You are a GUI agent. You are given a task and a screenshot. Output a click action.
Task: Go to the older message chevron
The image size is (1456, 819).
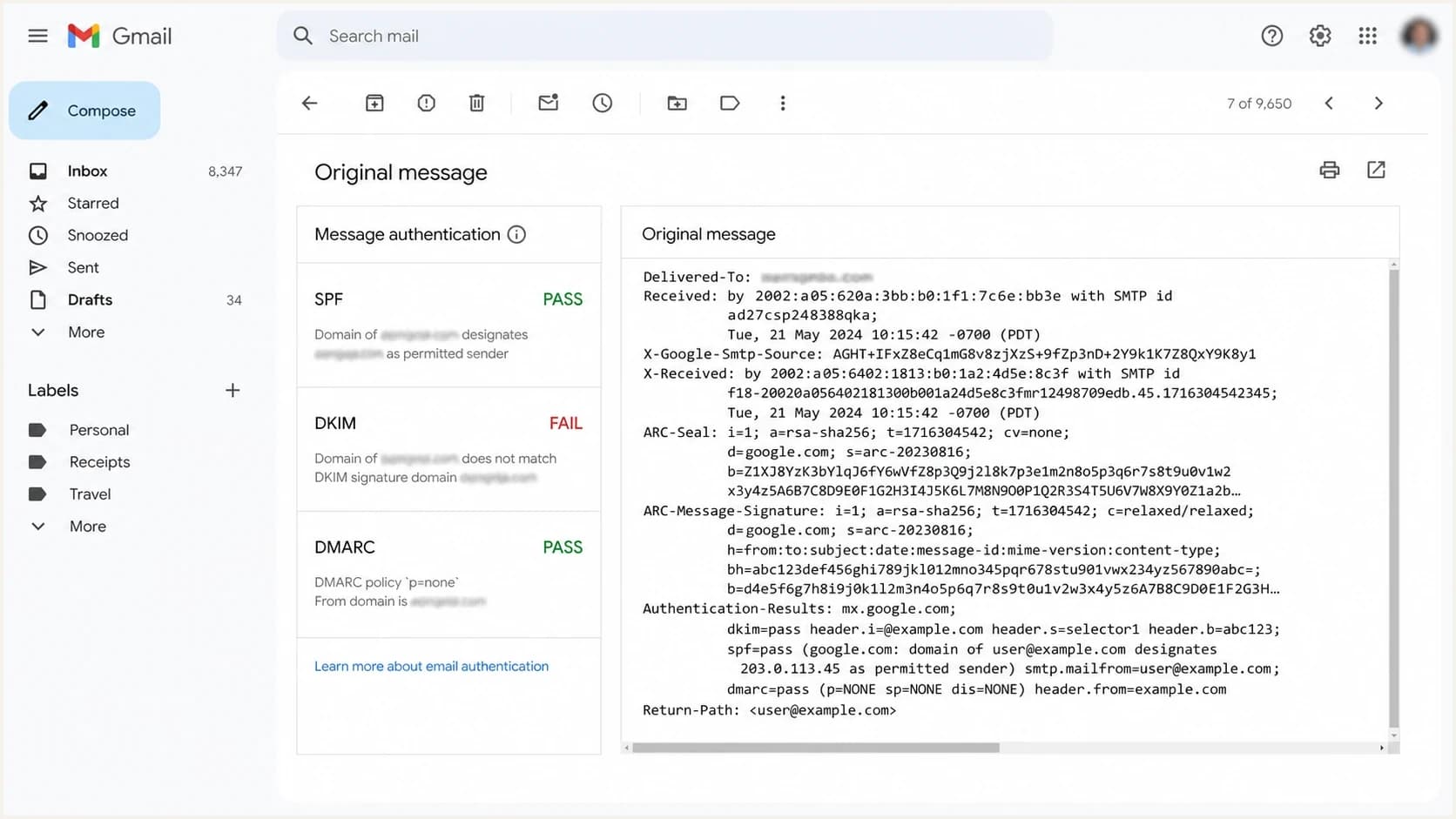1378,104
